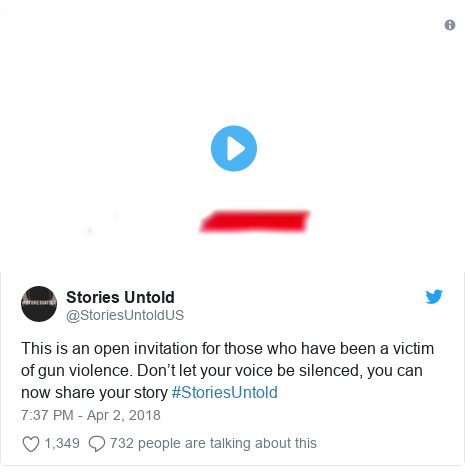The height and width of the screenshot is (476, 465).
Task: Visit the @StoriesUntoldUS handle link
Action: pyautogui.click(x=125, y=315)
